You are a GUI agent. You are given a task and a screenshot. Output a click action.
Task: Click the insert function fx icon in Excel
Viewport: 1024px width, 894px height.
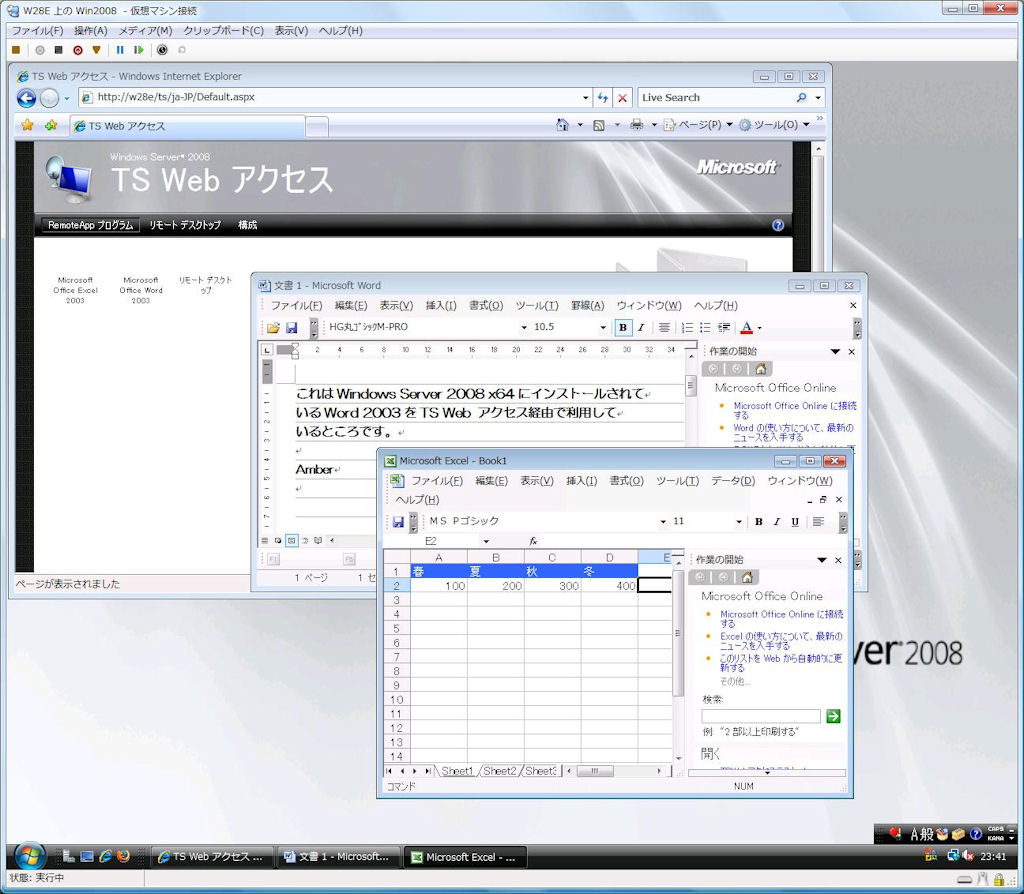tap(534, 541)
